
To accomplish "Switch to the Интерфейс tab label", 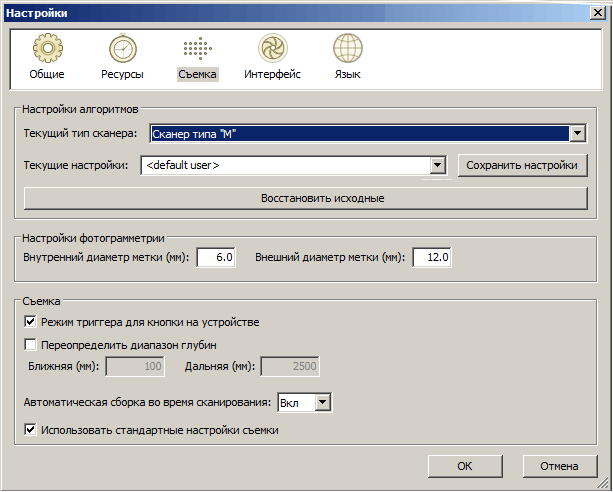I will tap(272, 74).
